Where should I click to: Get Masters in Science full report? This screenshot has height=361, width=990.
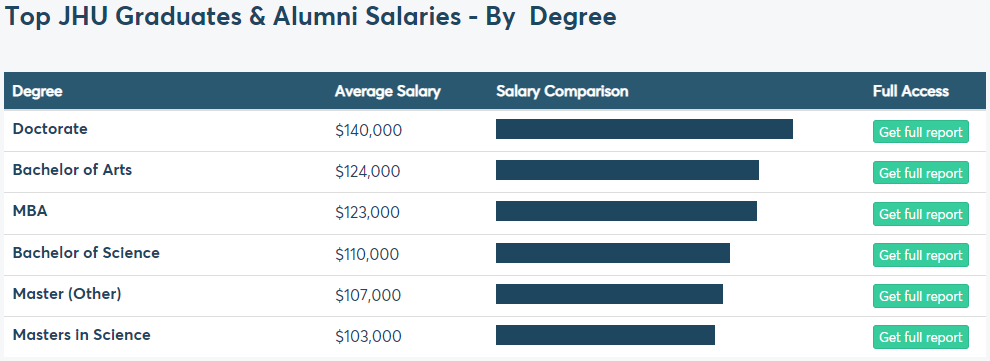click(921, 337)
